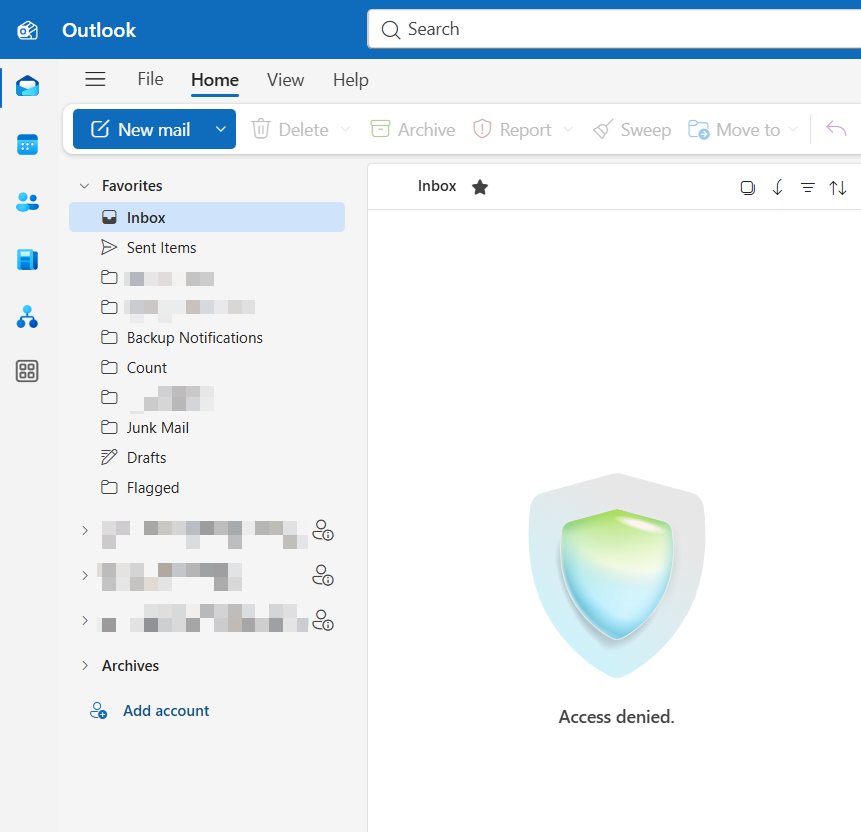
Task: Open the Backup Notifications folder
Action: tap(207, 338)
